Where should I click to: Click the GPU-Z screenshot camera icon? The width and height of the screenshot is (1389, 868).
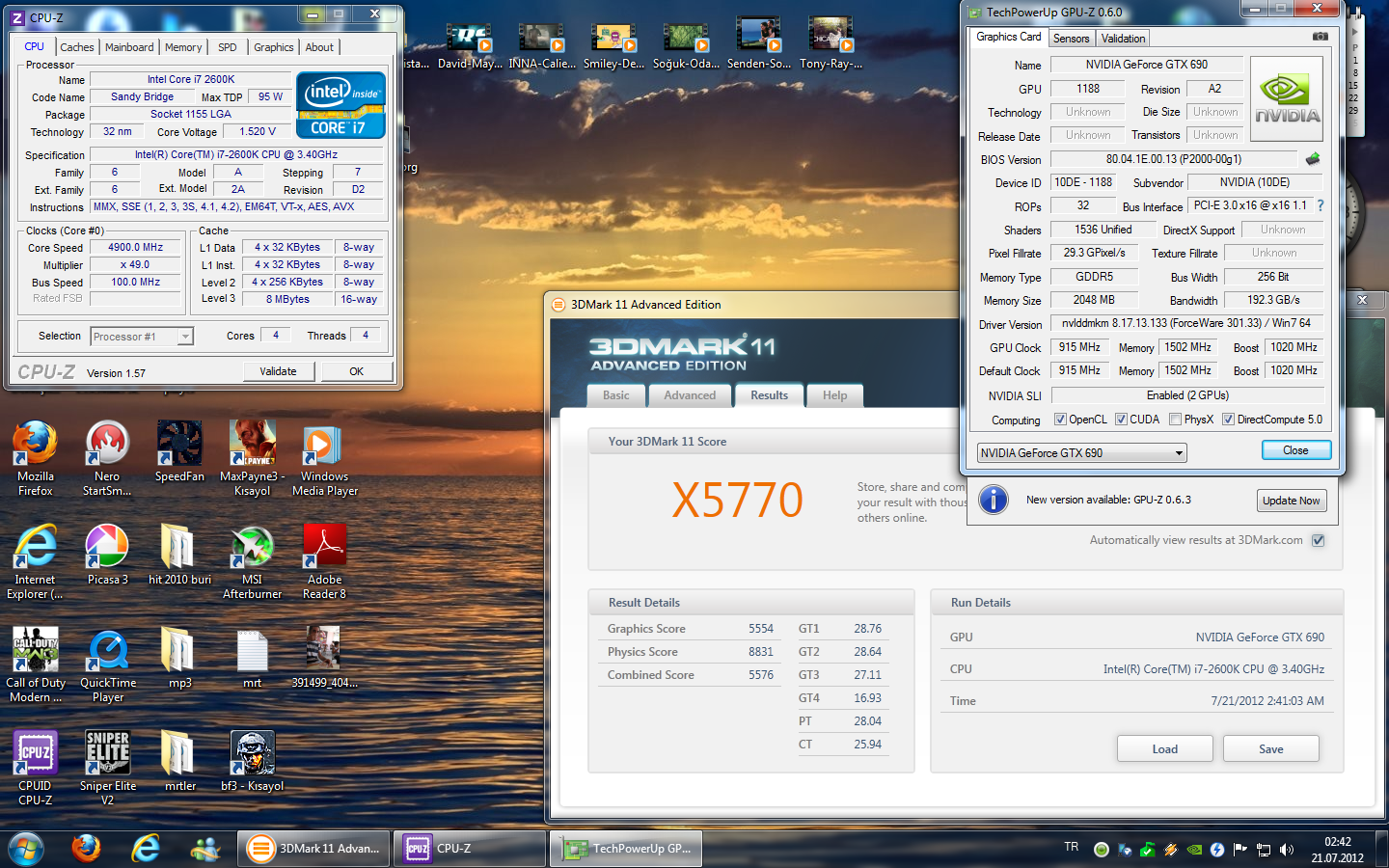coord(1321,37)
